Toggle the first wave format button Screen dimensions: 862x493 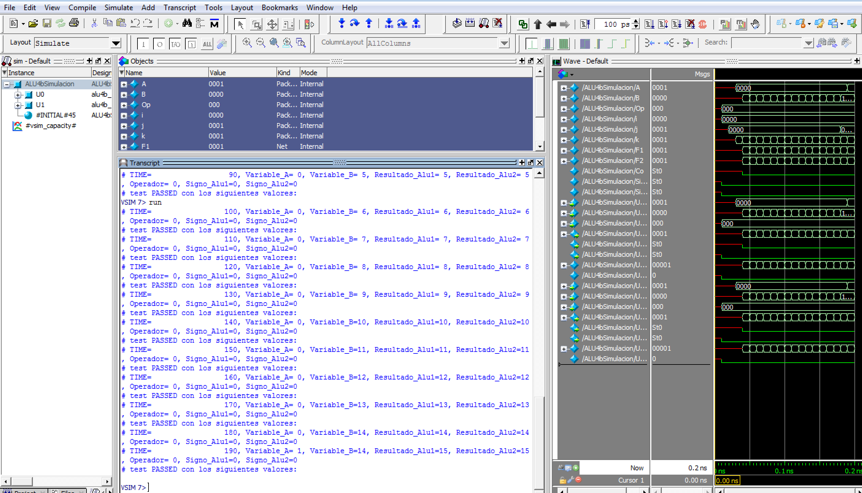(x=531, y=43)
